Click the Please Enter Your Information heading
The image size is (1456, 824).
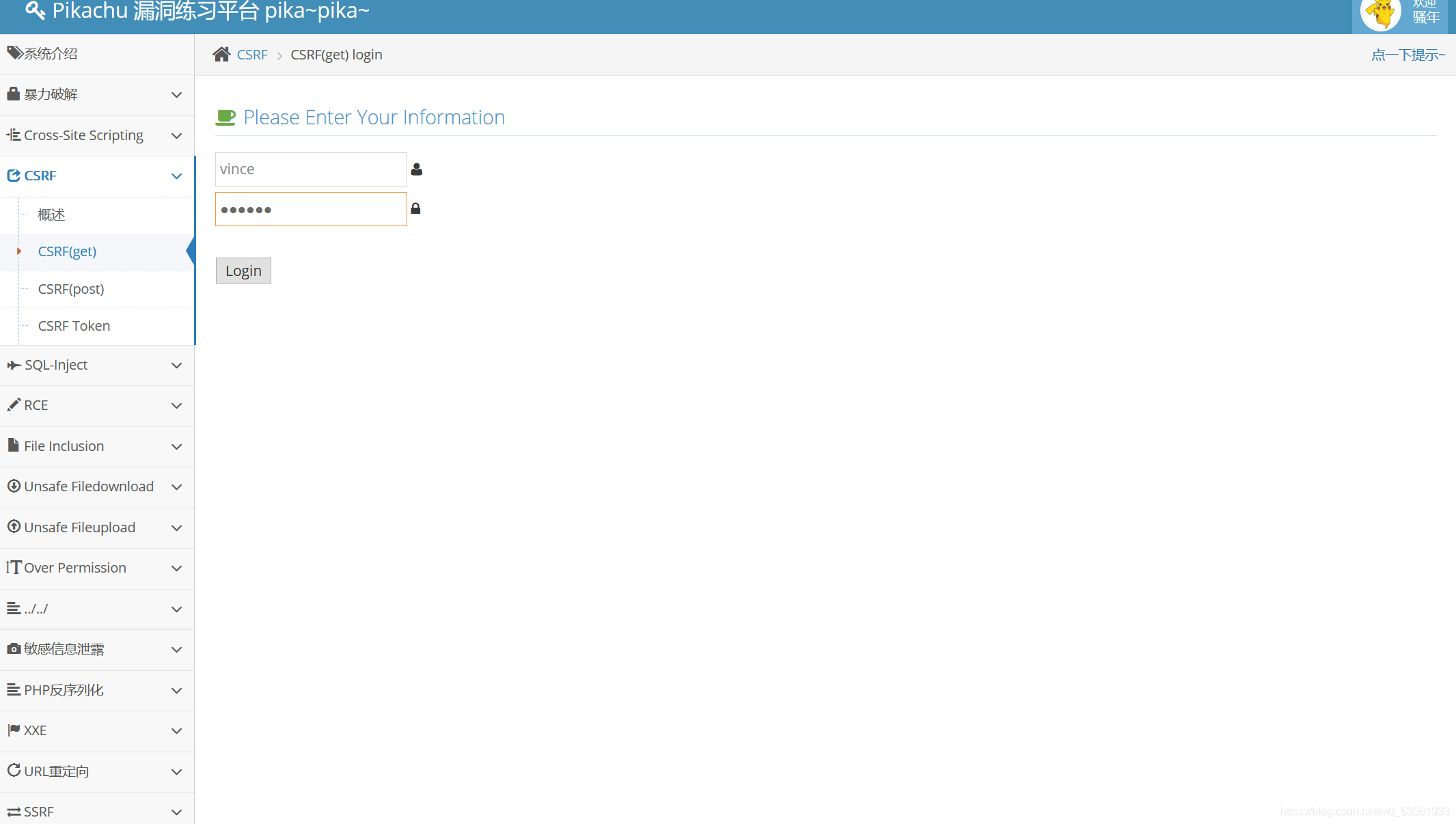pyautogui.click(x=374, y=118)
